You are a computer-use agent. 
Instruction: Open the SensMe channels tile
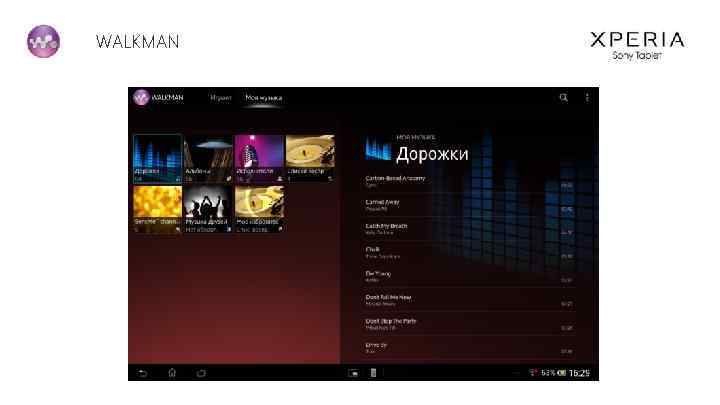[158, 209]
